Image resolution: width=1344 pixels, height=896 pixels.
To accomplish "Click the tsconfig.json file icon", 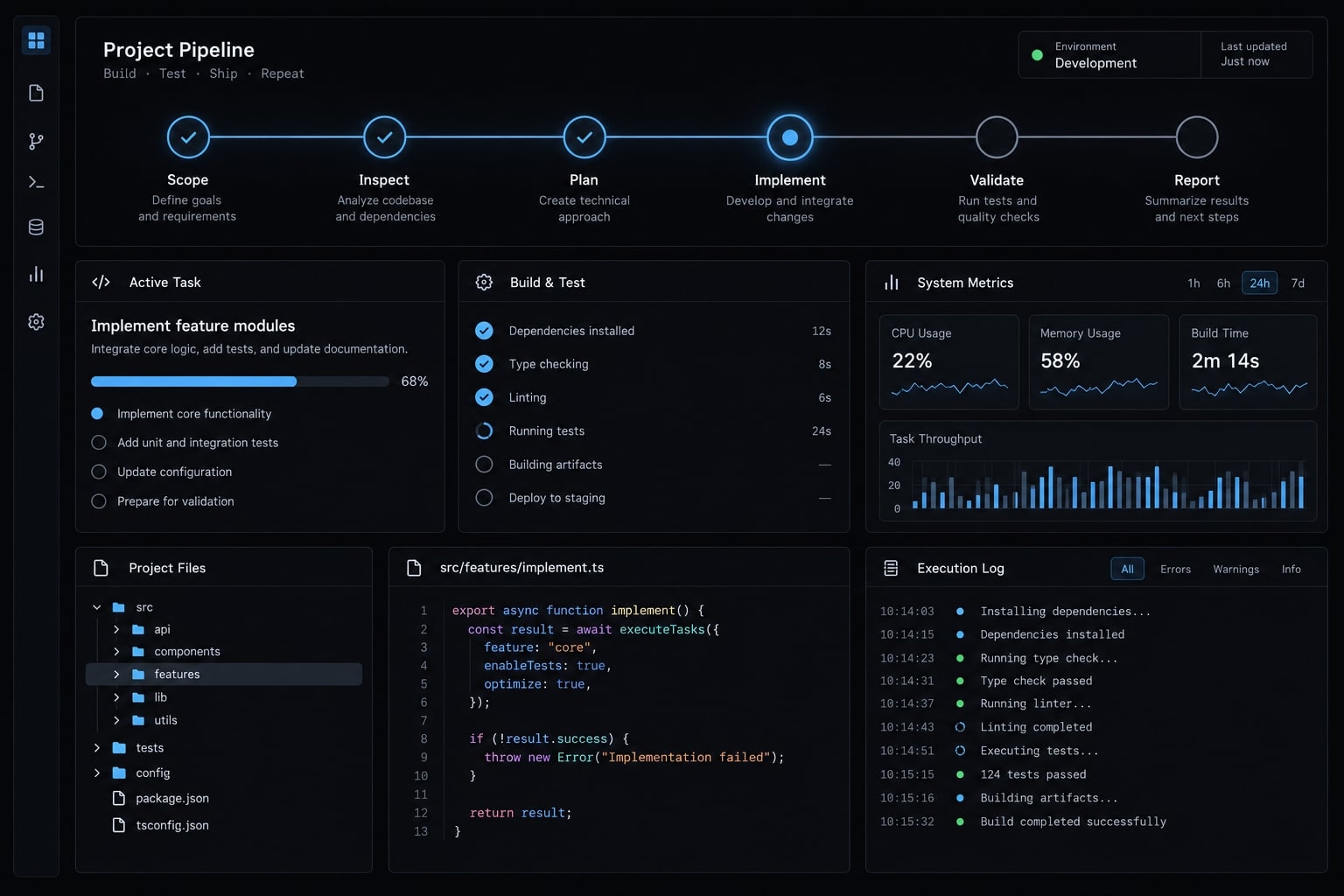I will click(119, 825).
